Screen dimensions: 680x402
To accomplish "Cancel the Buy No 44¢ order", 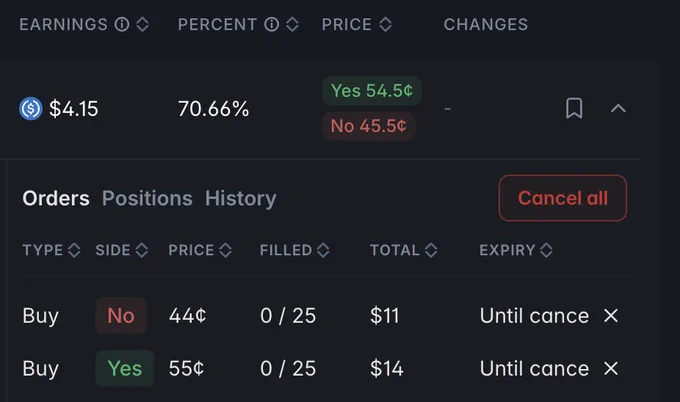I will [611, 315].
